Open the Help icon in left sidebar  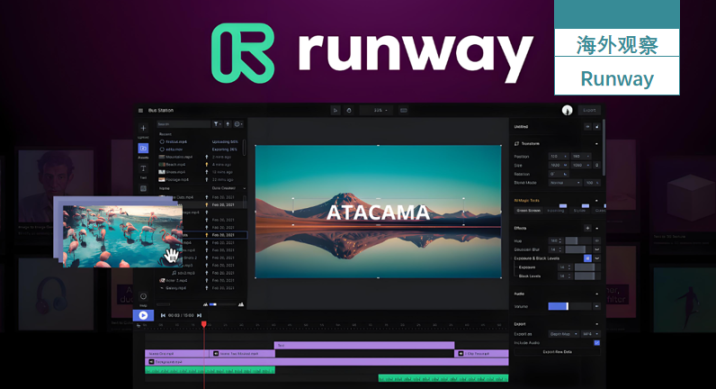click(x=143, y=296)
